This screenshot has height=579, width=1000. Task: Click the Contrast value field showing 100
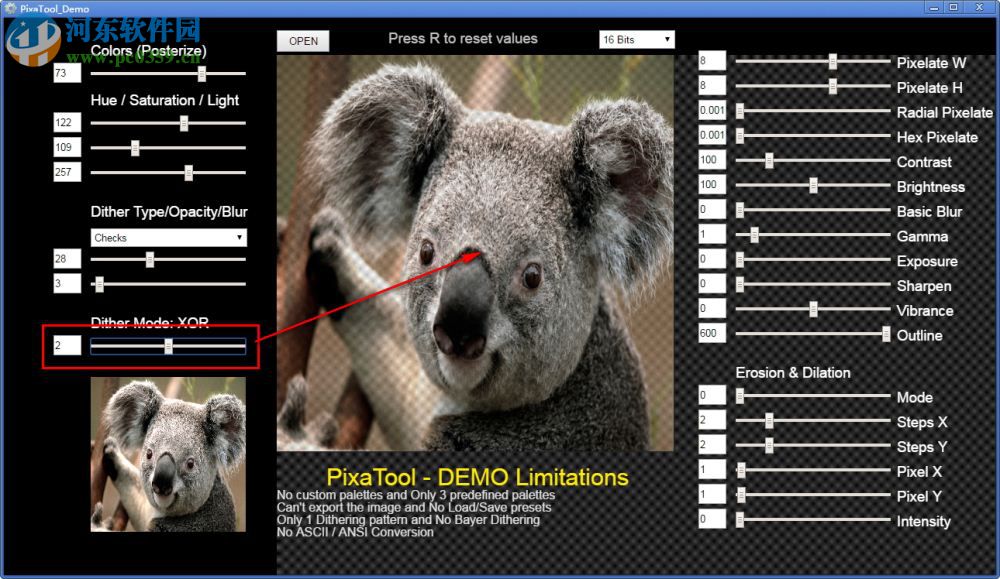pos(711,160)
